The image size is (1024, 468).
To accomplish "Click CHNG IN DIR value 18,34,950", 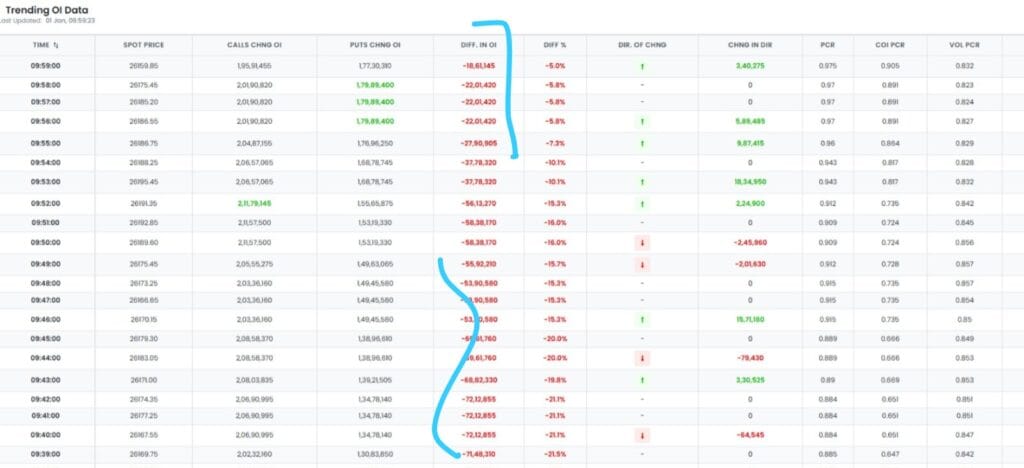I will coord(750,182).
